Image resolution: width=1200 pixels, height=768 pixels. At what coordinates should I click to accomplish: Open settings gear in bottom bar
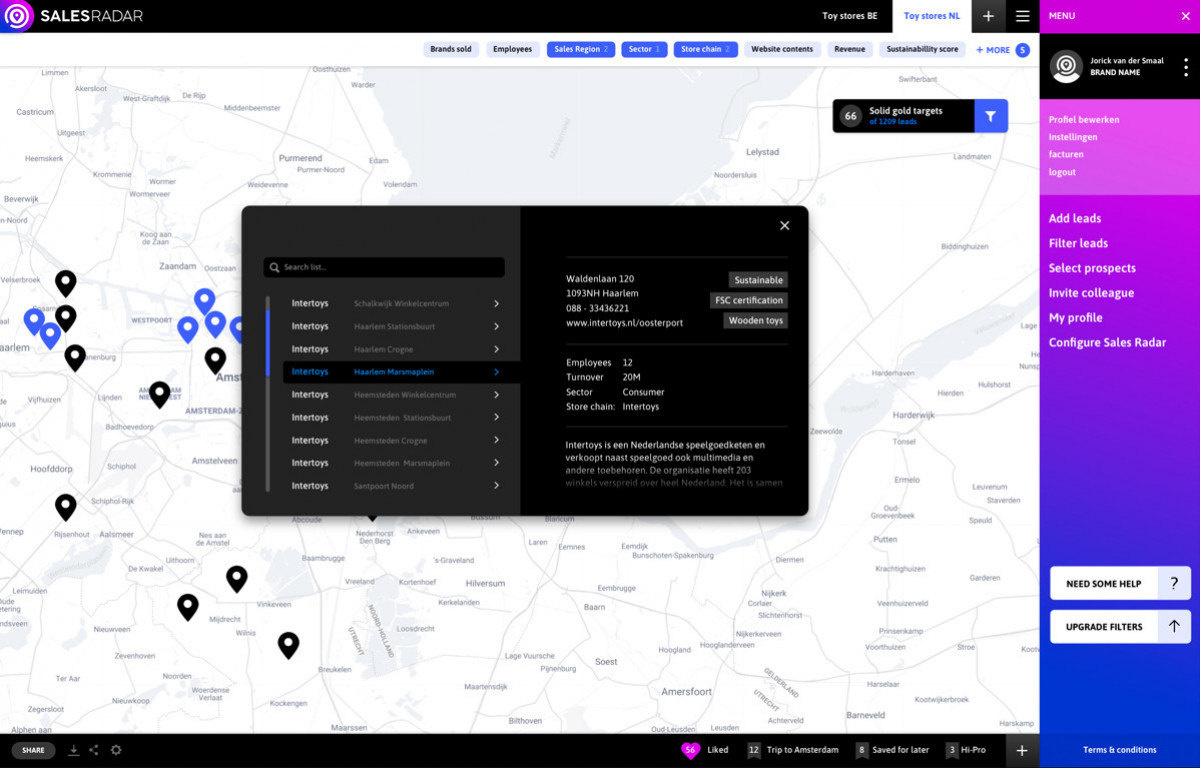[x=116, y=750]
